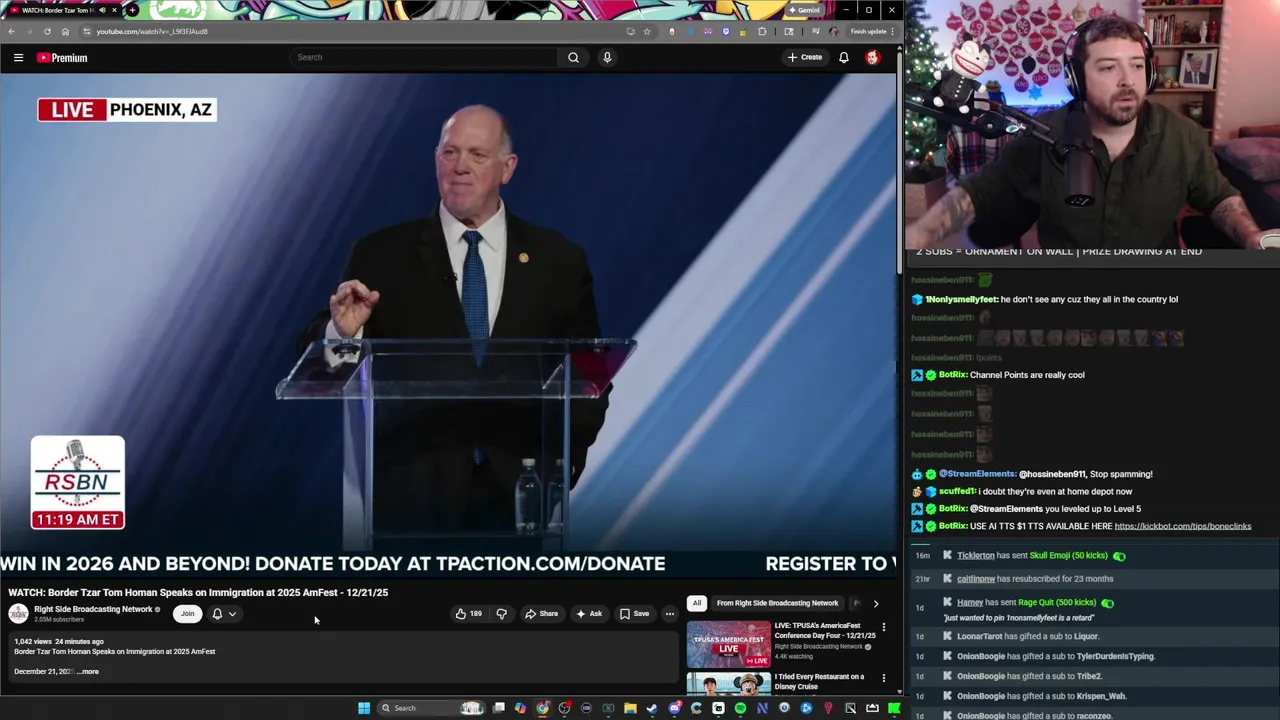Like the video with thumbs up

coord(469,614)
